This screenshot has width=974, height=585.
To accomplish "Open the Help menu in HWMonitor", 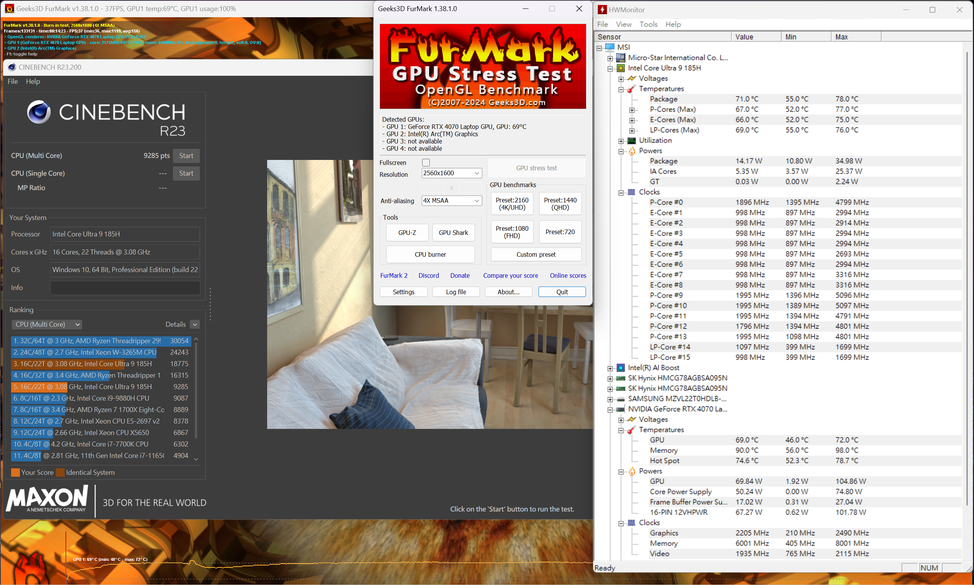I will pyautogui.click(x=673, y=24).
